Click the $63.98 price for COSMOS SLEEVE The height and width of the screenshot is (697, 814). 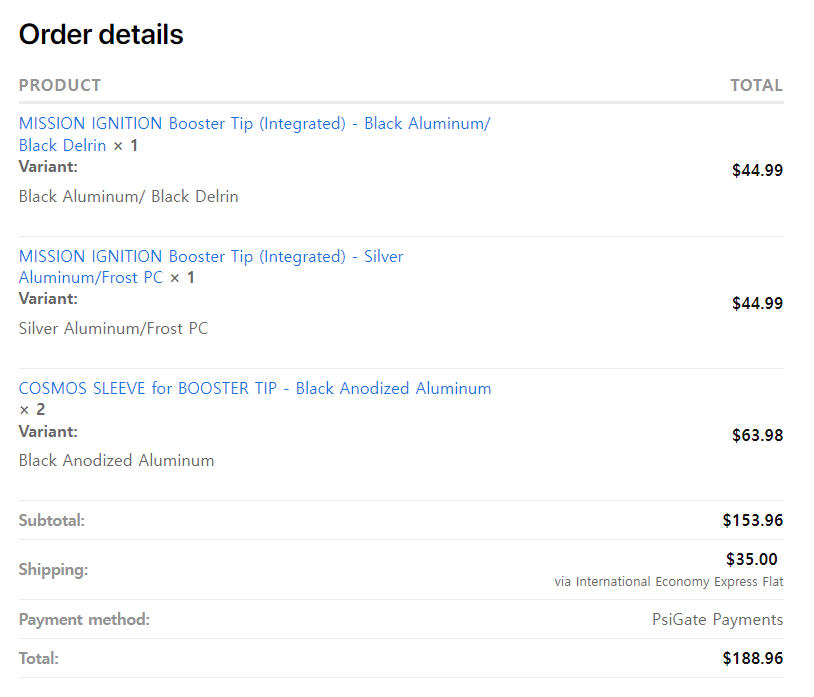tap(757, 436)
